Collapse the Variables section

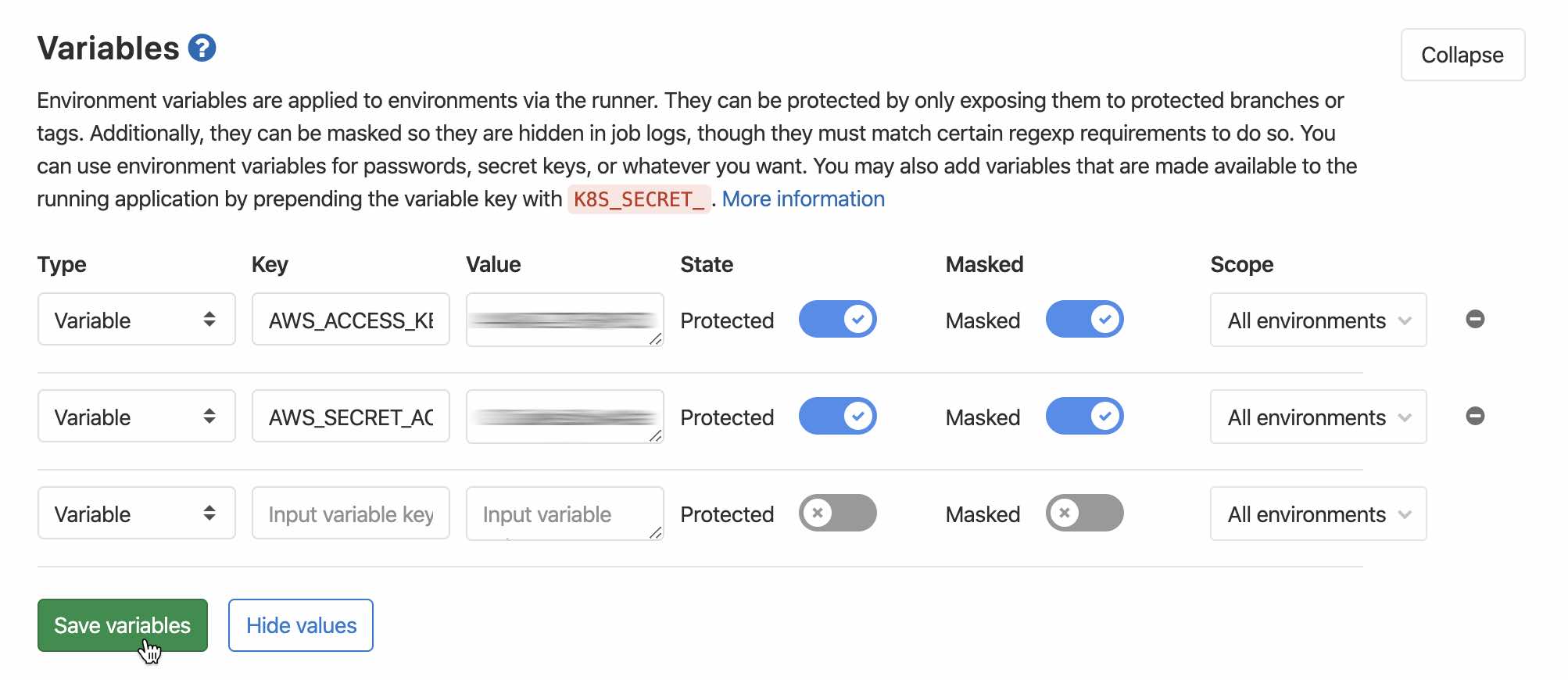pyautogui.click(x=1462, y=55)
